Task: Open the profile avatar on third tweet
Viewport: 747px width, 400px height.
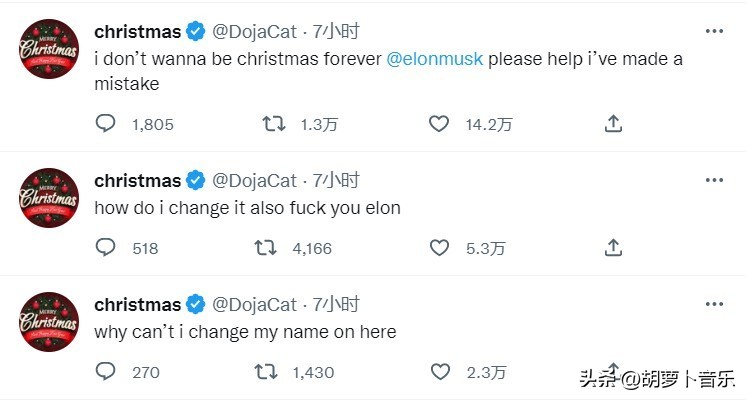Action: [x=48, y=320]
